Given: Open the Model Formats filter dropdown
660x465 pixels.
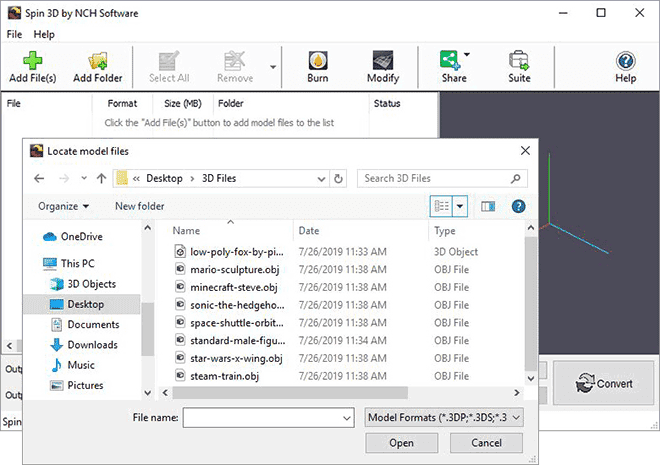Looking at the screenshot, I should point(444,417).
